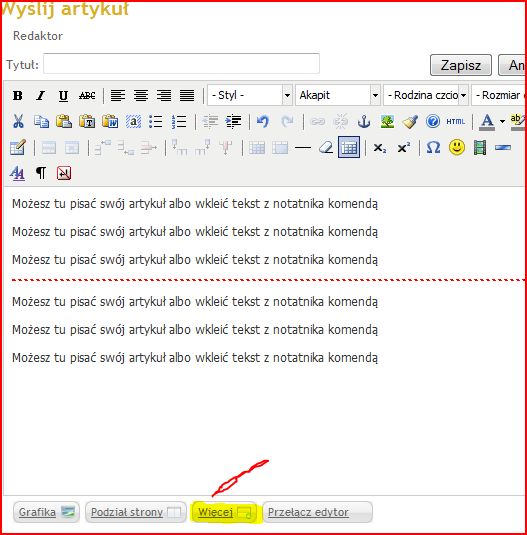
Task: Open the Rodzina czcionek font dropdown
Action: (426, 95)
